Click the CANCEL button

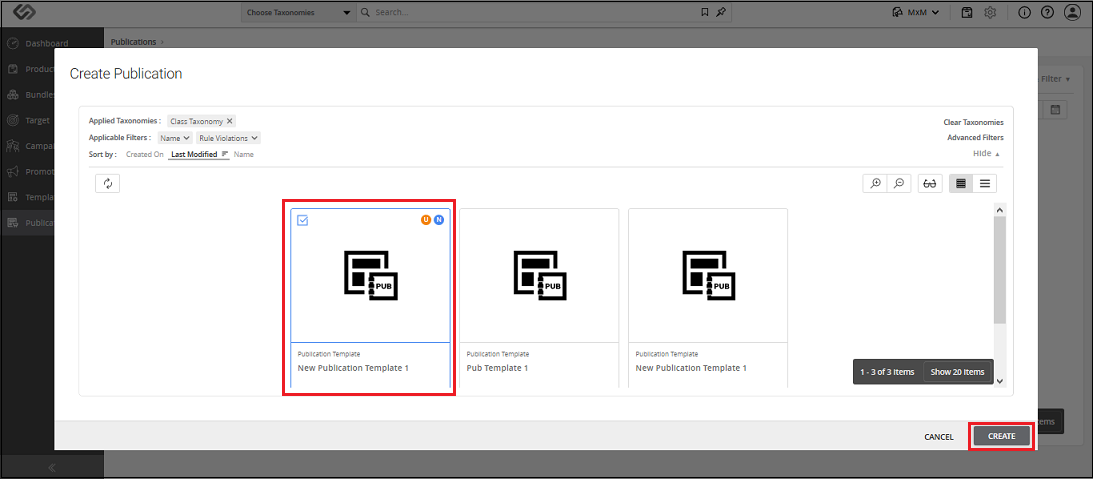click(938, 436)
